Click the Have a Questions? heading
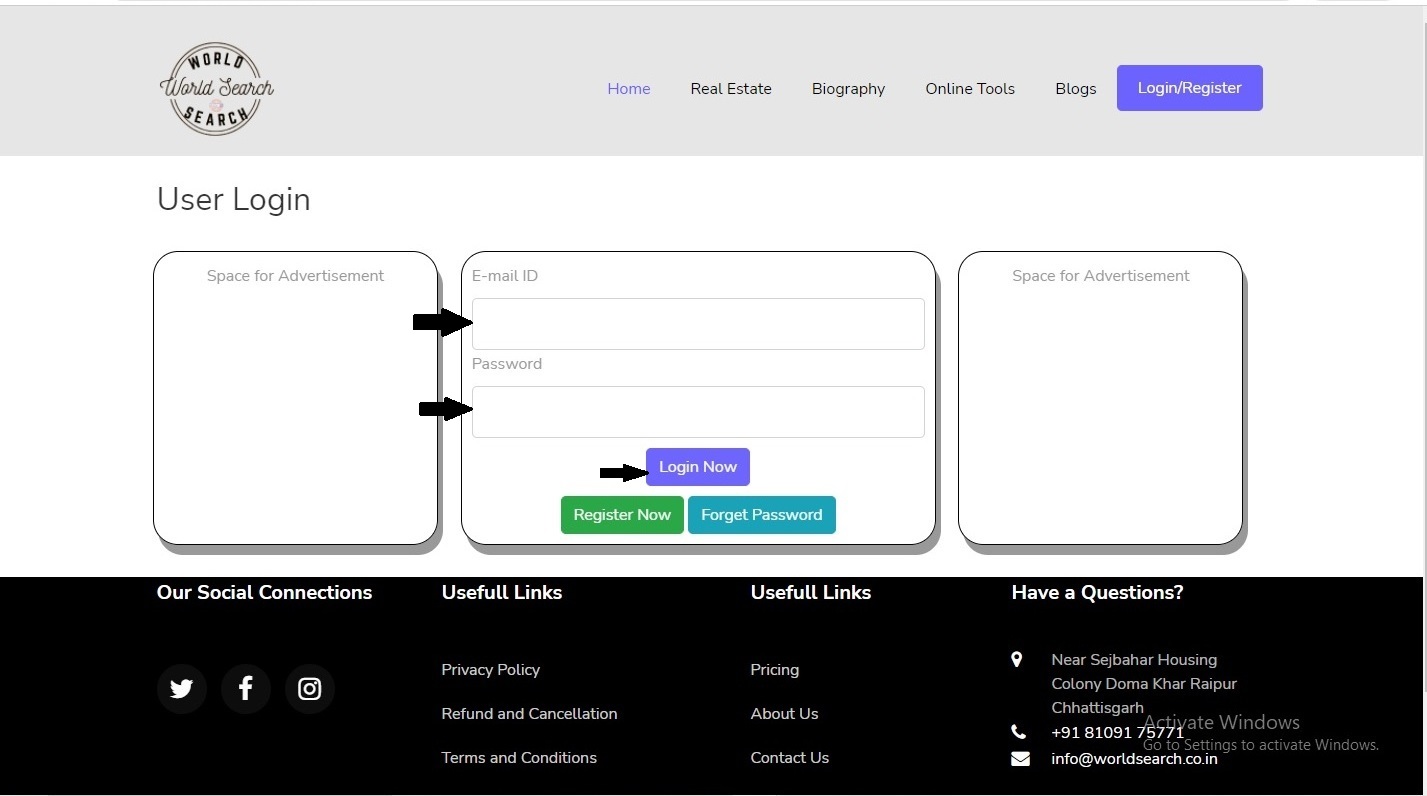 1097,593
